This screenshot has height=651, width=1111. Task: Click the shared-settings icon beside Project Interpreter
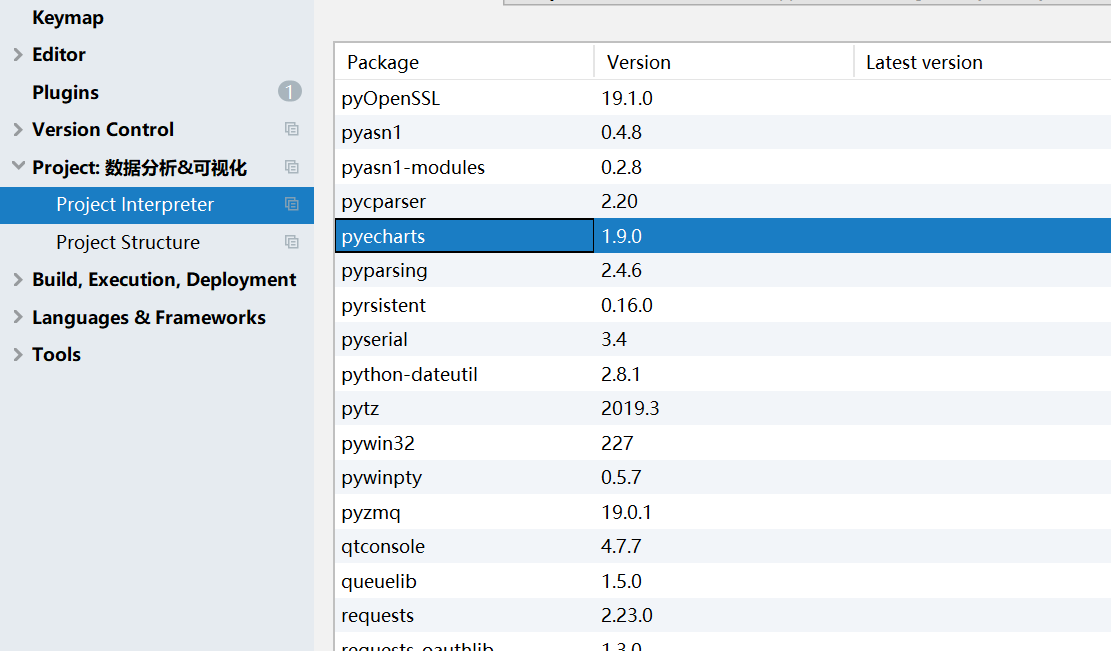[x=291, y=204]
